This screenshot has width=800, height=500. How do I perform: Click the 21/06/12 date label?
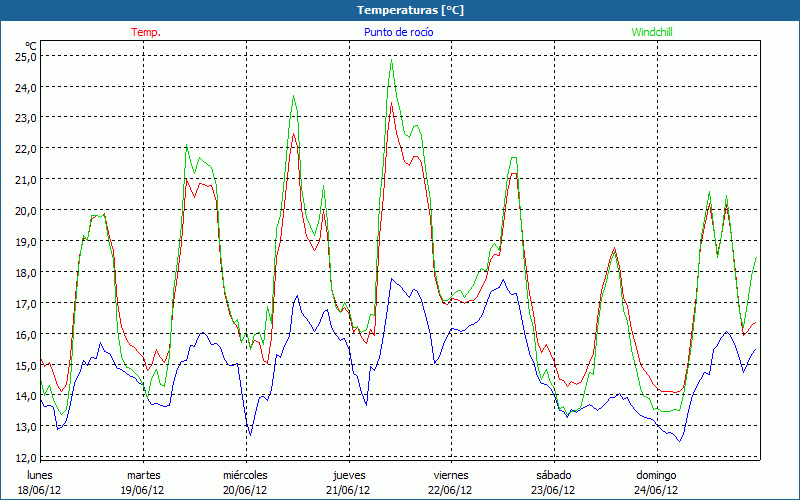349,490
